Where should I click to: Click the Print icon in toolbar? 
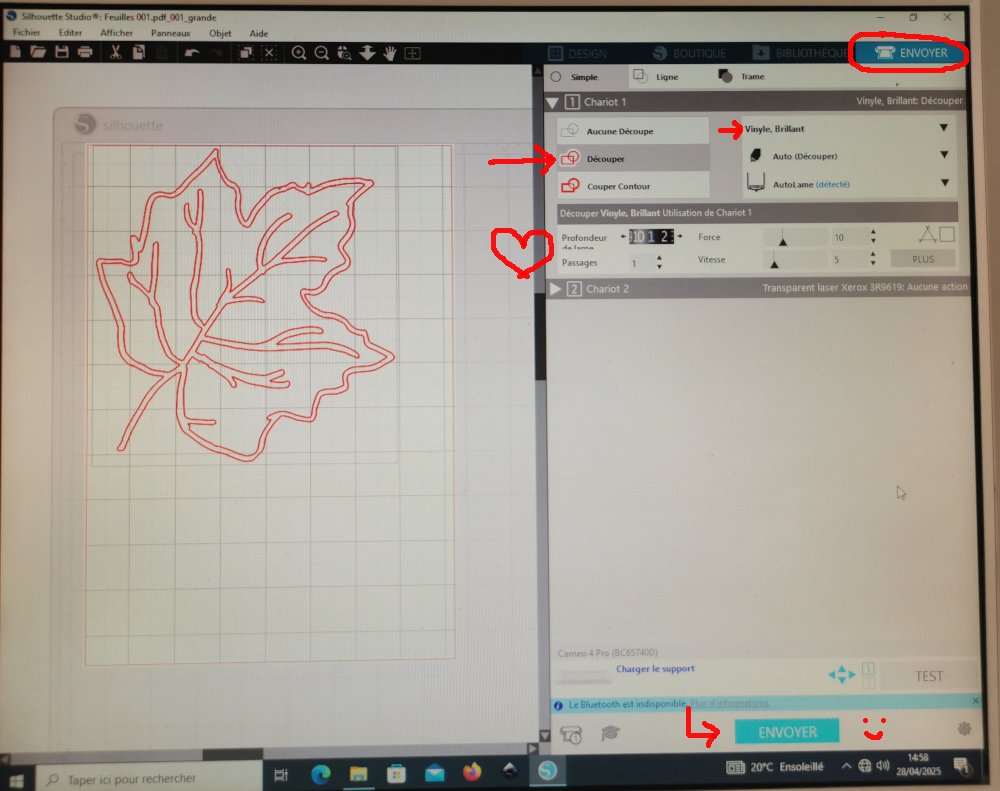pos(85,52)
